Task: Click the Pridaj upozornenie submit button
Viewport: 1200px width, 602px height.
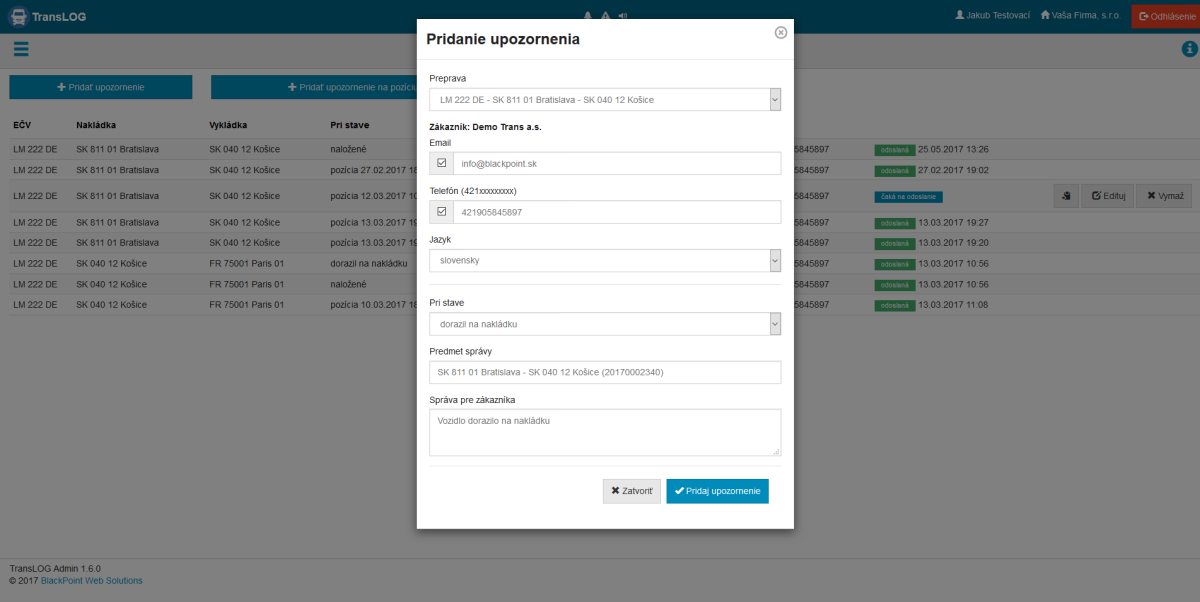Action: click(x=717, y=491)
